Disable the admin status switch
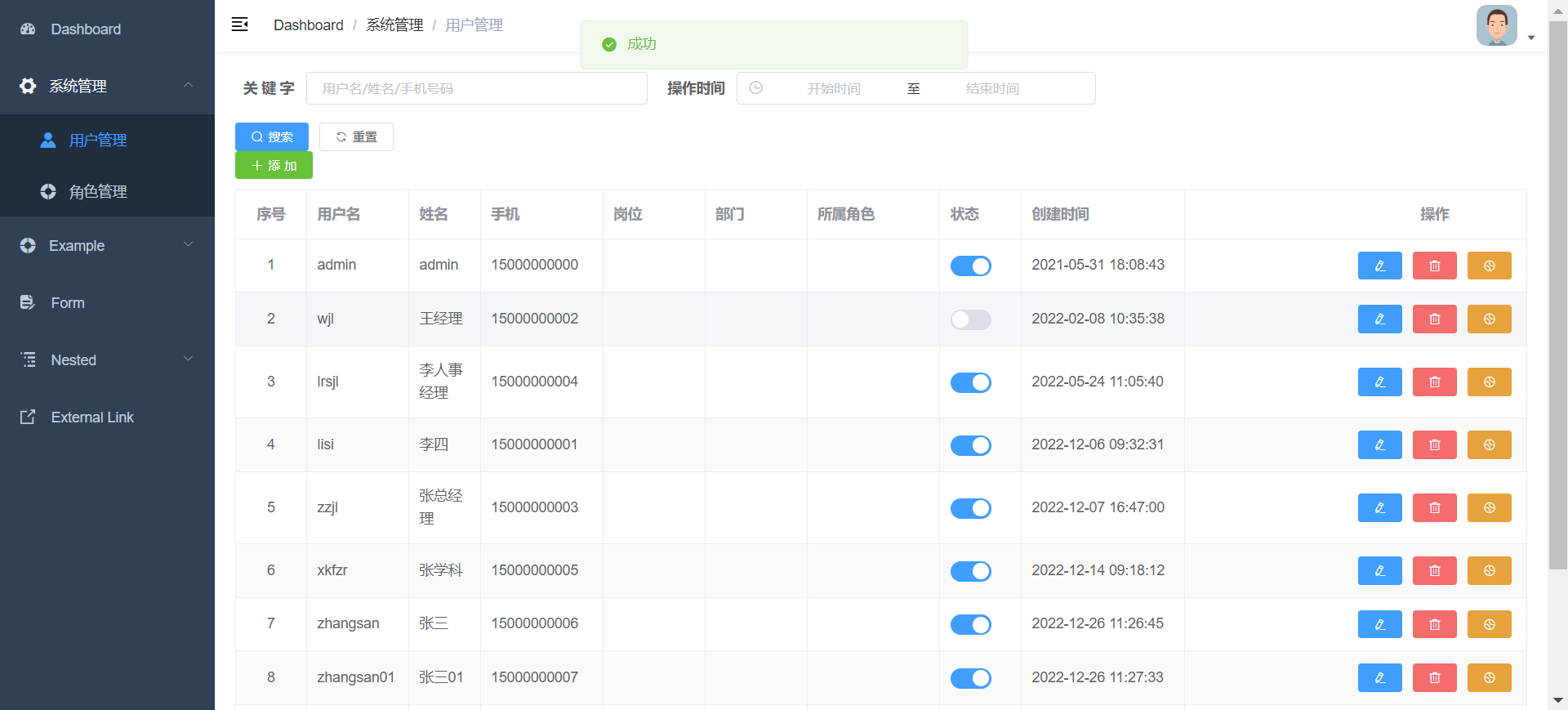This screenshot has width=1568, height=710. click(x=970, y=266)
